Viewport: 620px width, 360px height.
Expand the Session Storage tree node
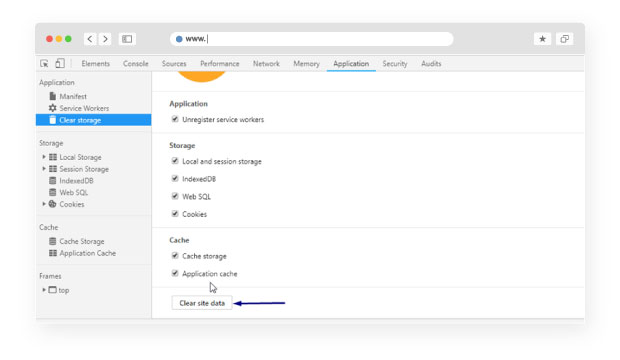click(x=44, y=169)
